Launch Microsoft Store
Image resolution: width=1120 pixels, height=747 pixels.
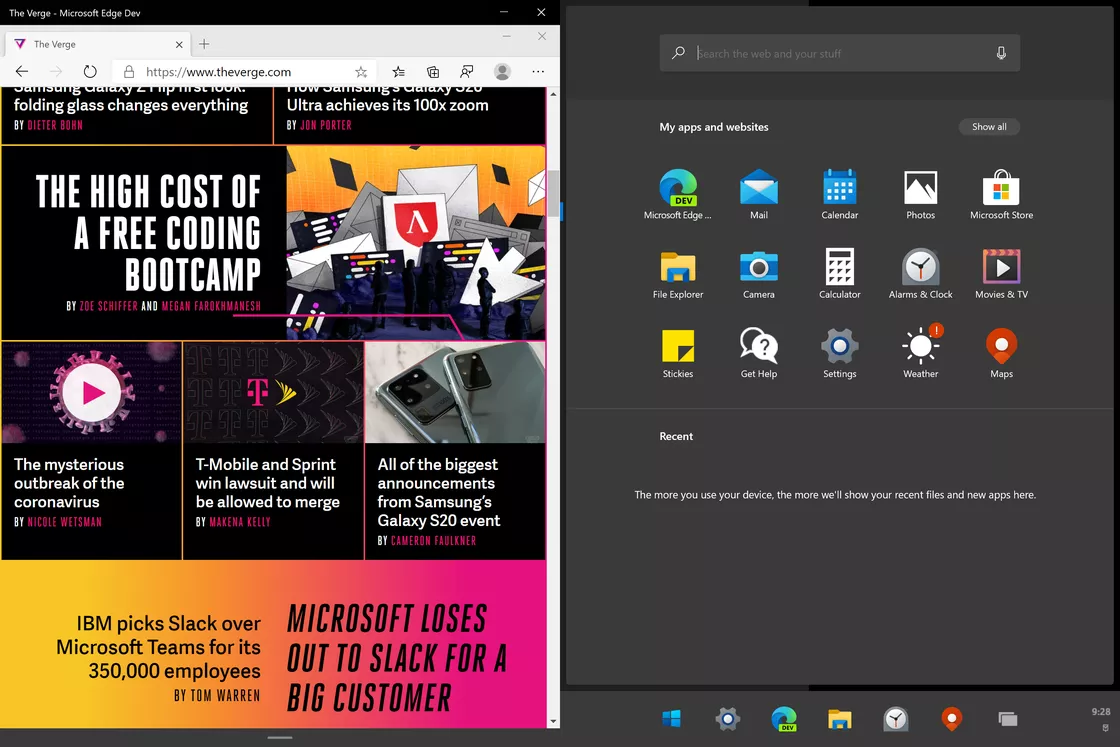pyautogui.click(x=1001, y=194)
